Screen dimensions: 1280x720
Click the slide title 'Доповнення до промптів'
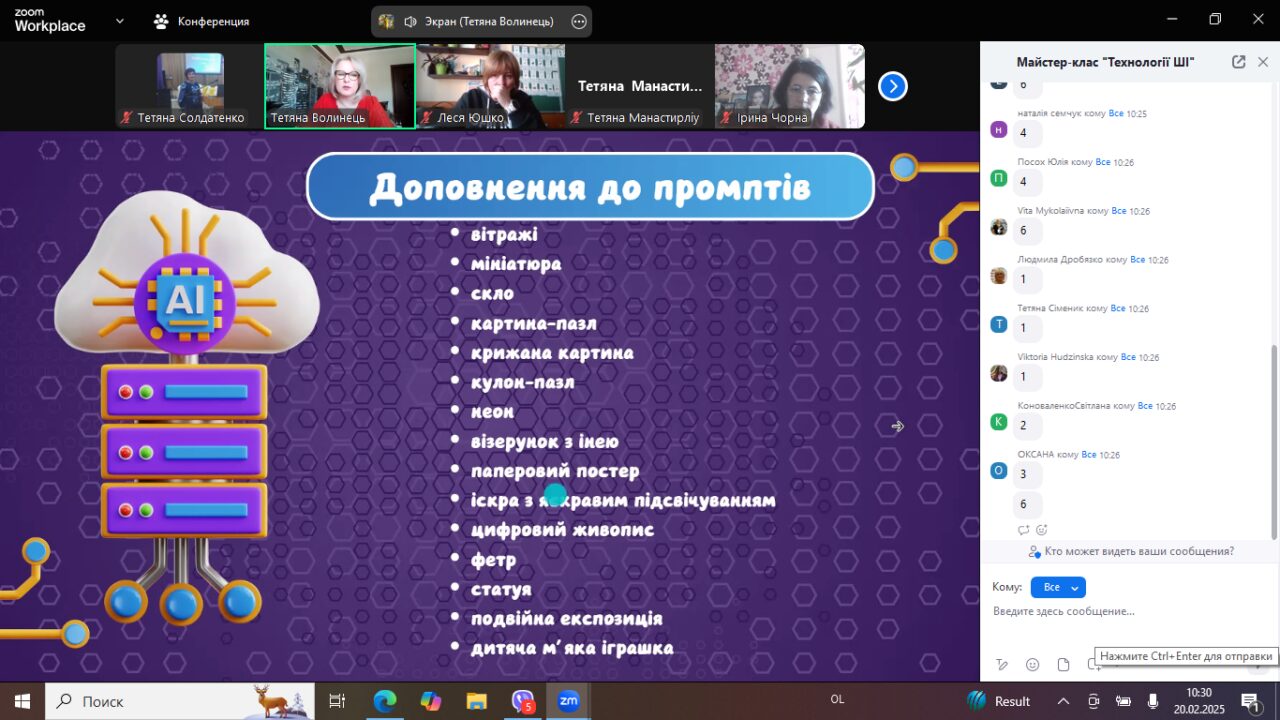(590, 187)
